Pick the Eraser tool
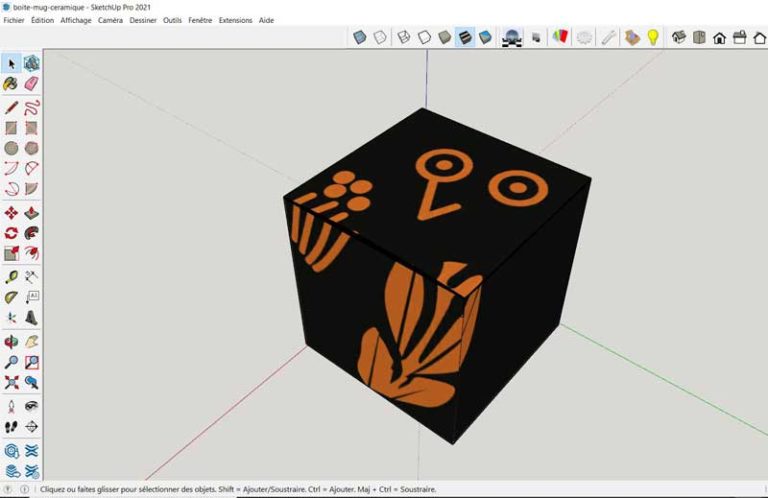The height and width of the screenshot is (498, 768). pyautogui.click(x=31, y=84)
